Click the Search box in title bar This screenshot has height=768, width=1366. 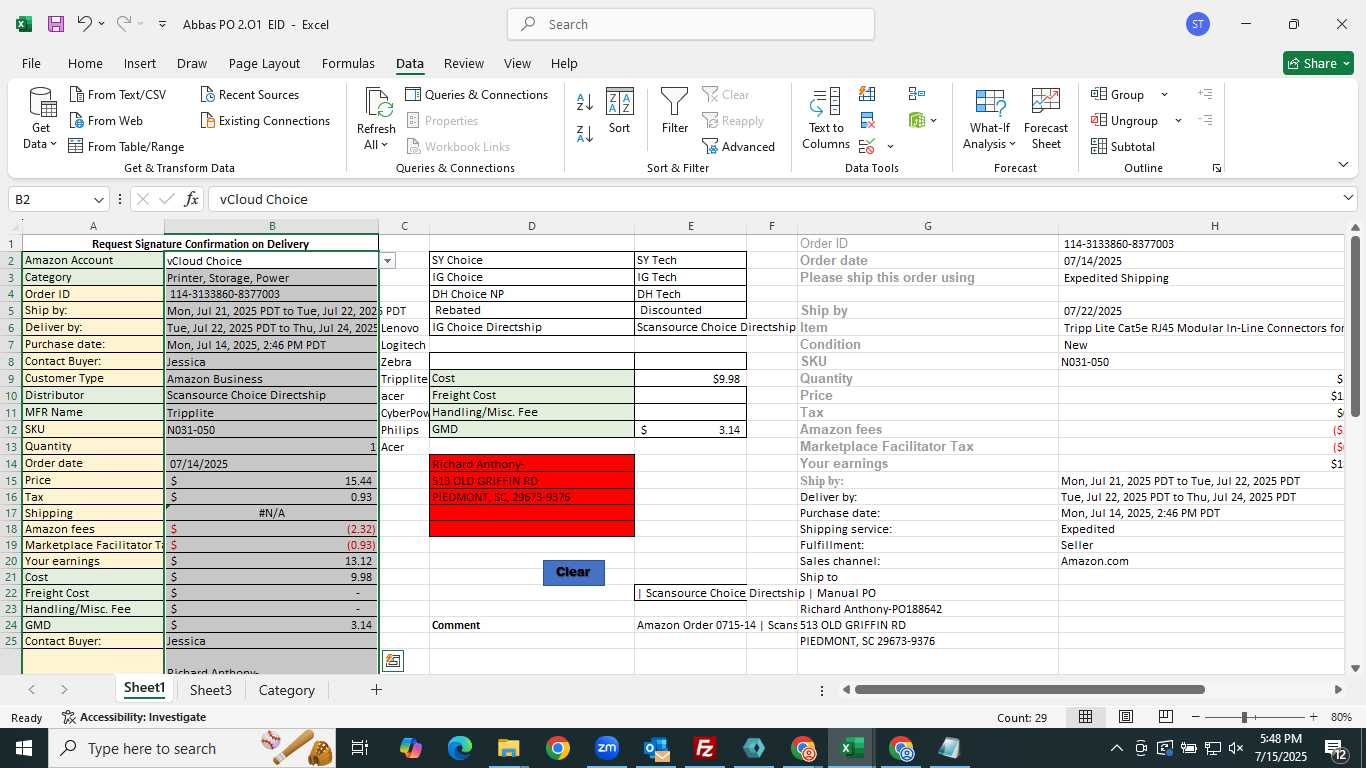[x=691, y=24]
